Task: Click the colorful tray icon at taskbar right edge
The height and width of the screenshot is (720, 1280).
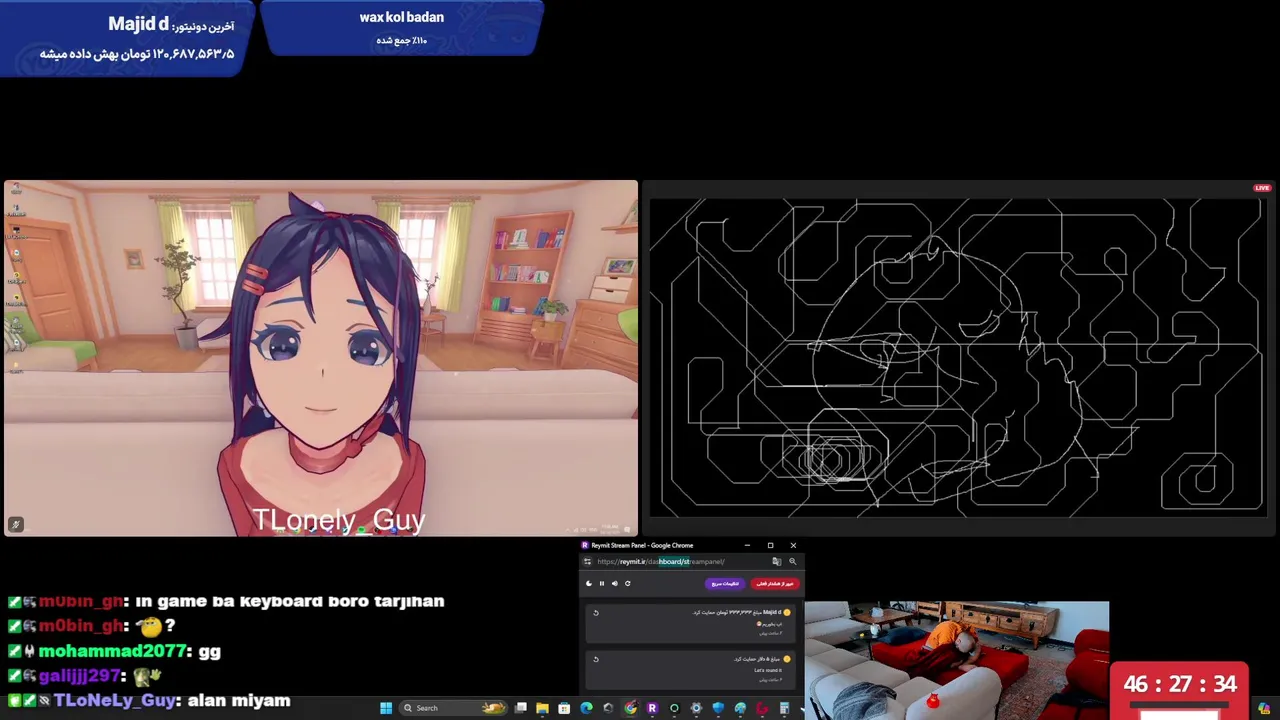Action: (x=1264, y=709)
